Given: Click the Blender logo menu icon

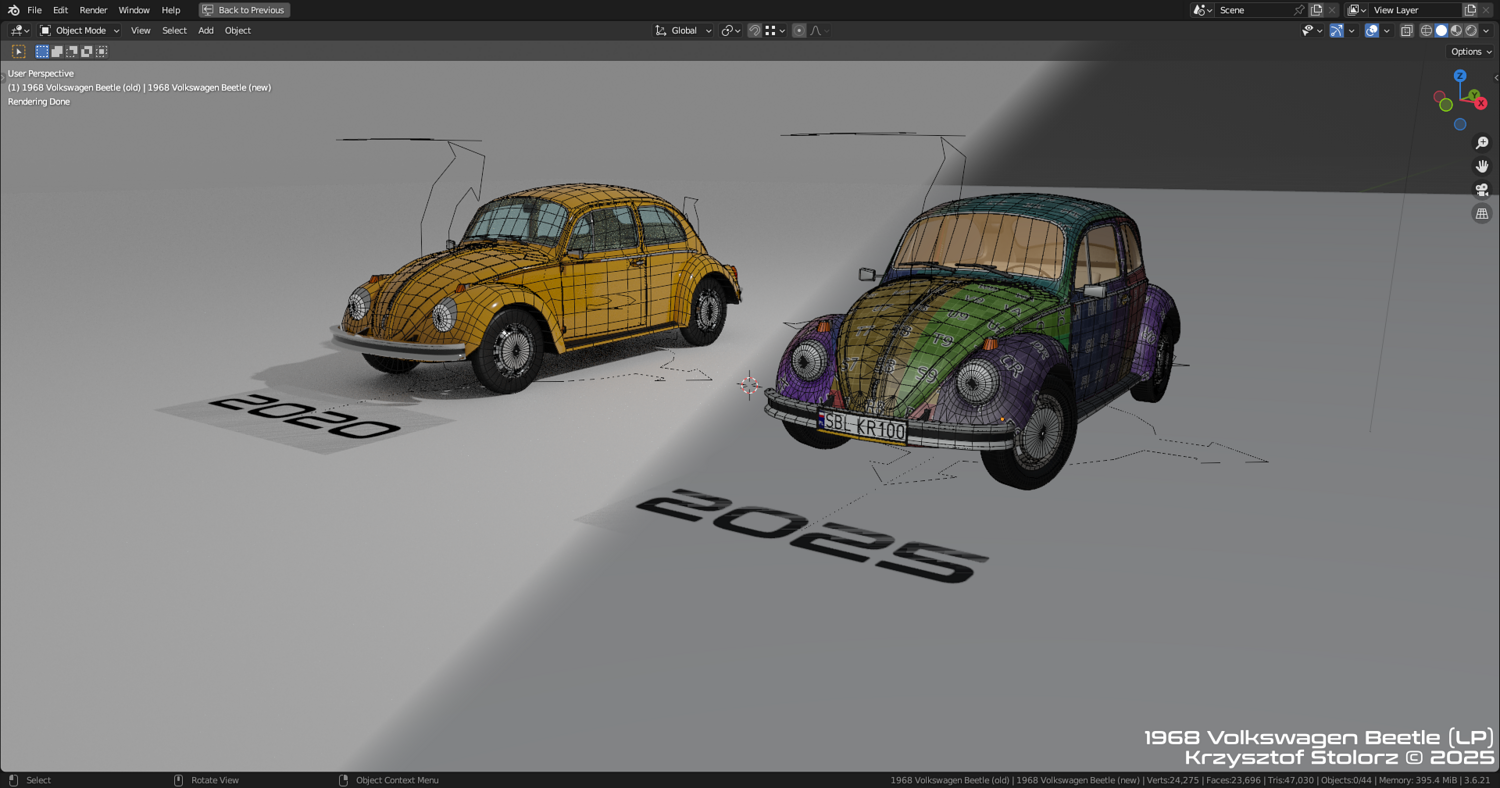Looking at the screenshot, I should [x=13, y=10].
